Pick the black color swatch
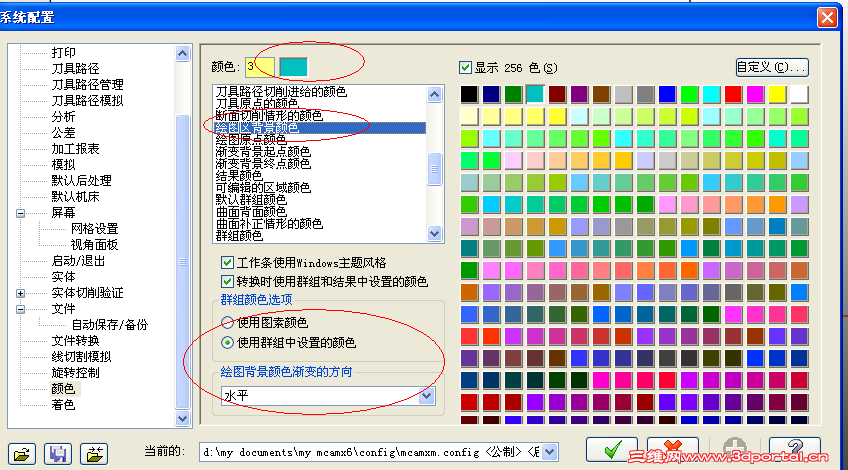The height and width of the screenshot is (470, 848). (469, 94)
